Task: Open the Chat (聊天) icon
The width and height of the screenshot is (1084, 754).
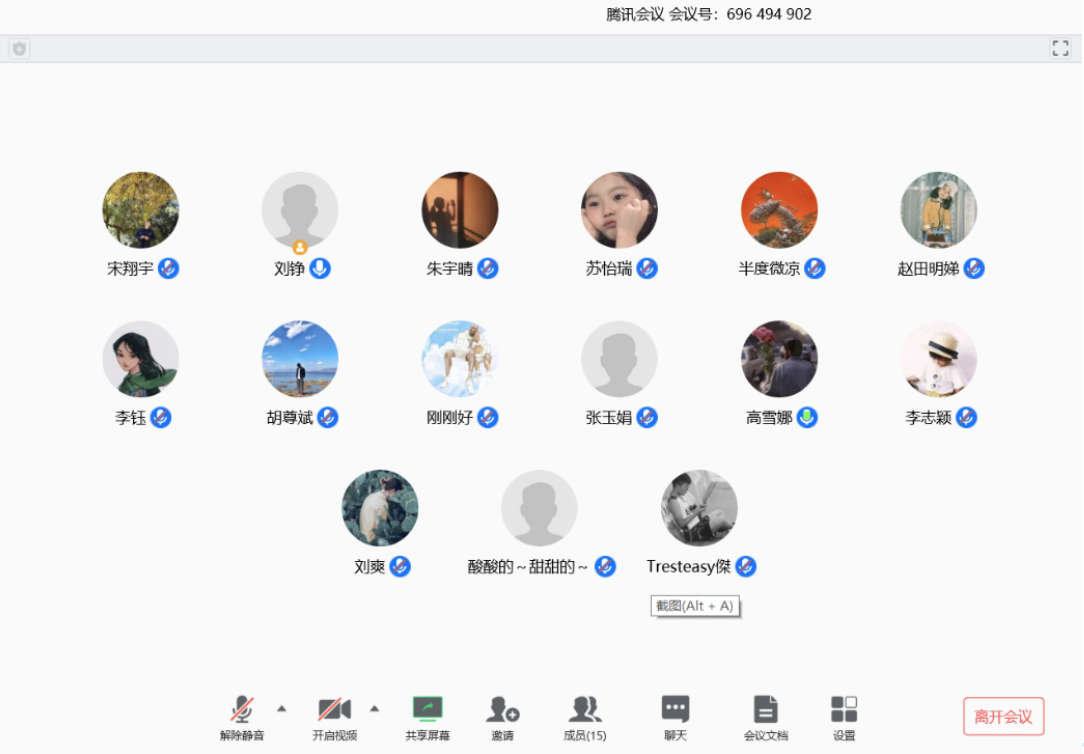Action: click(x=676, y=710)
